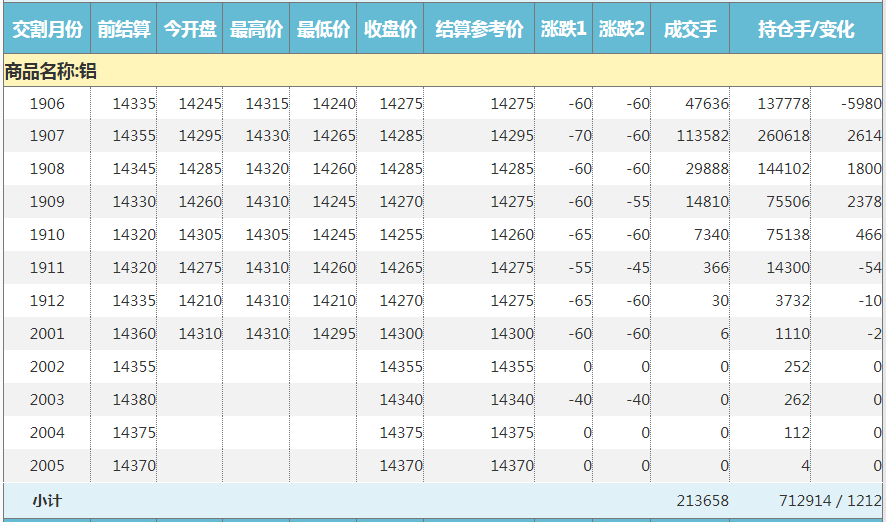The width and height of the screenshot is (886, 522).
Task: Click open interest value 137778
Action: pyautogui.click(x=783, y=103)
